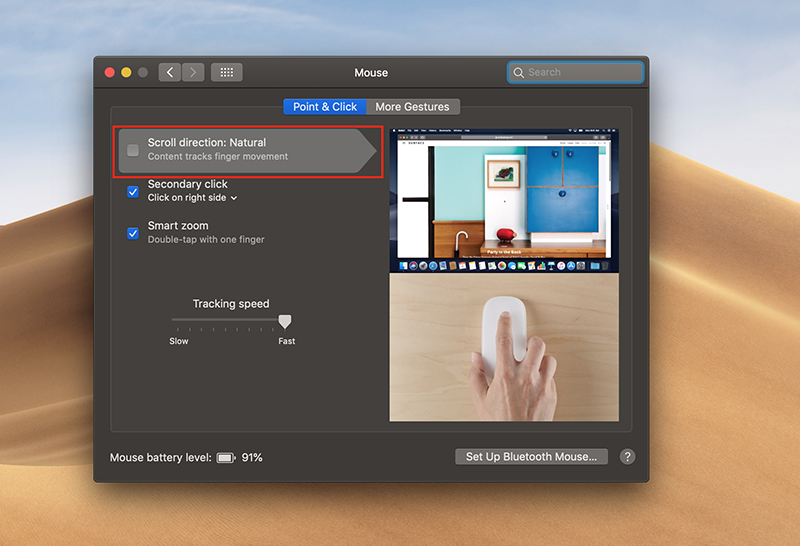Click the forward navigation arrow

[x=193, y=73]
